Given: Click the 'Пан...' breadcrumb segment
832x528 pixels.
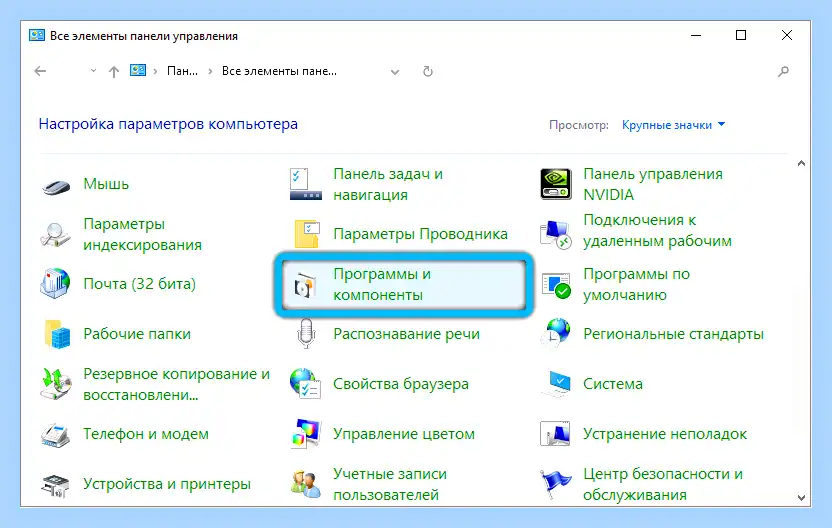Looking at the screenshot, I should click(x=182, y=71).
